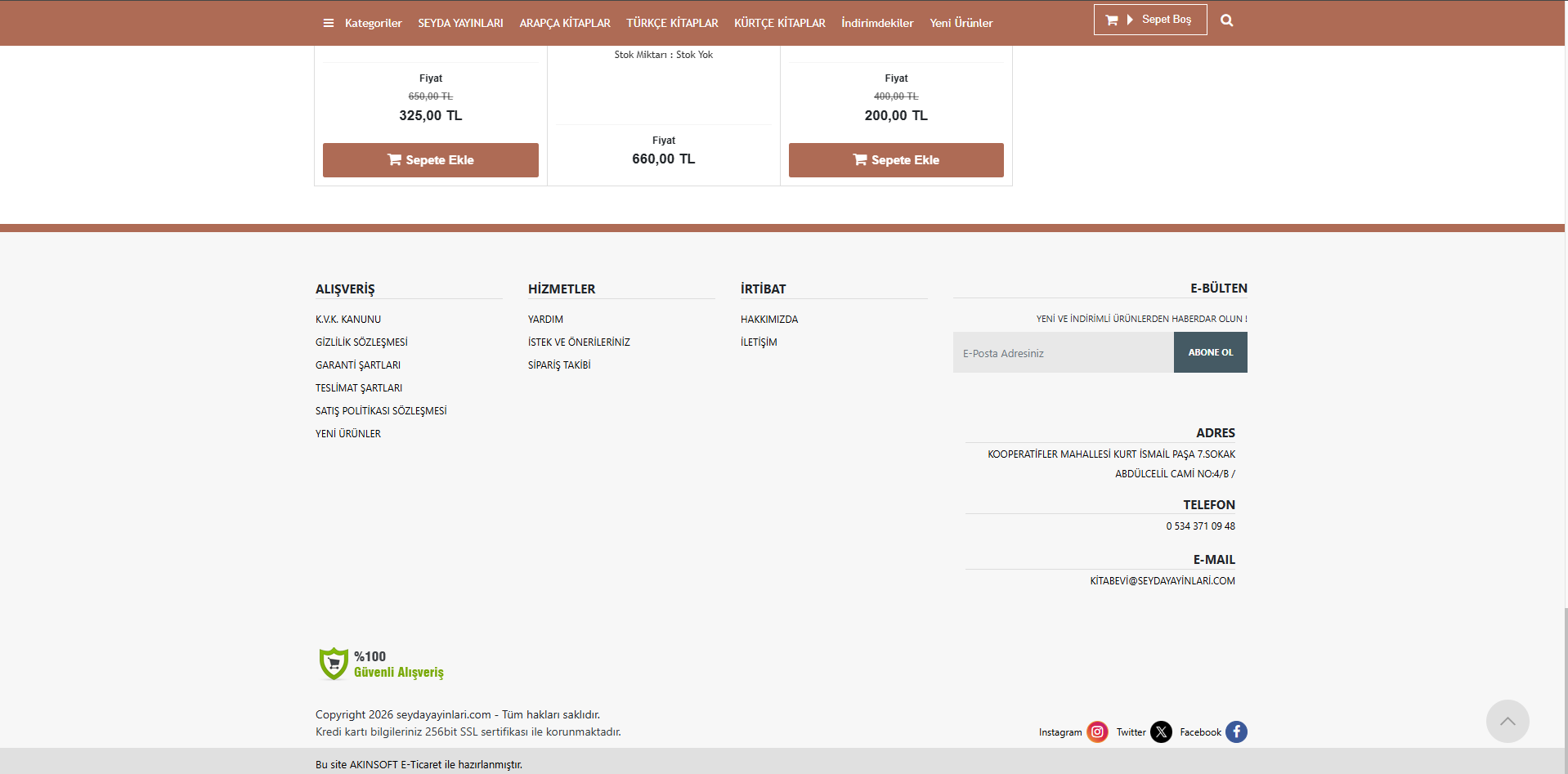Add the 200,00 TL product to cart
This screenshot has height=774, width=1568.
[896, 160]
